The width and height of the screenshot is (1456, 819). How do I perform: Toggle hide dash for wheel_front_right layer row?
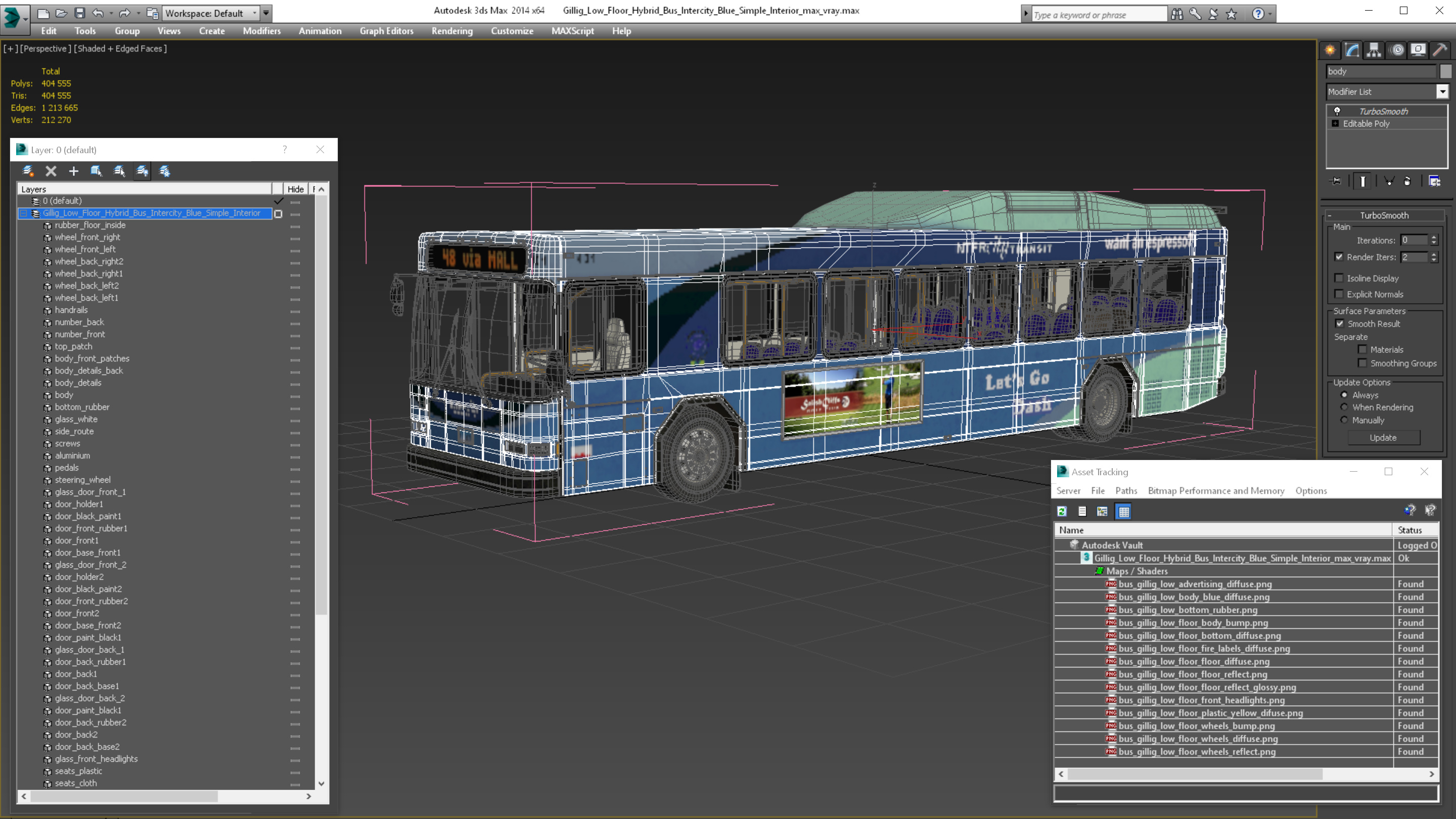coord(295,239)
